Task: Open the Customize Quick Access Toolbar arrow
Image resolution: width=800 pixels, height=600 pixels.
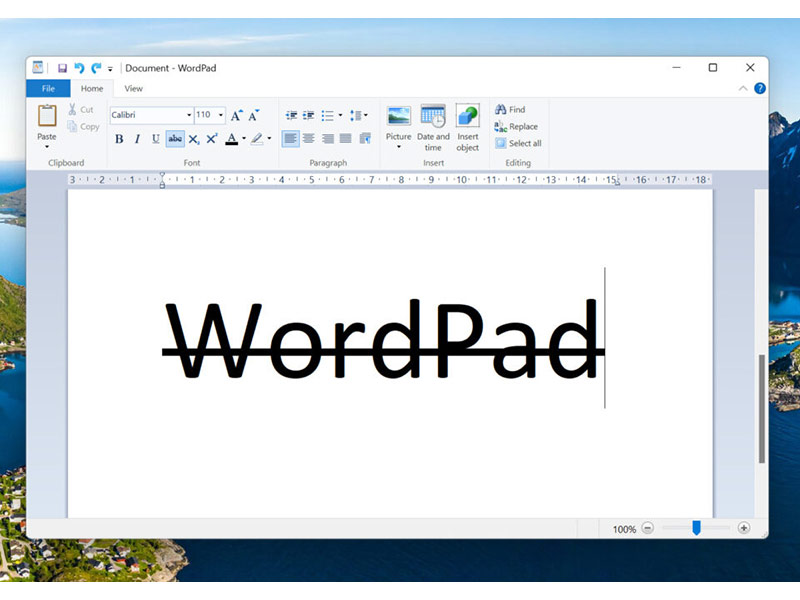Action: pos(110,69)
